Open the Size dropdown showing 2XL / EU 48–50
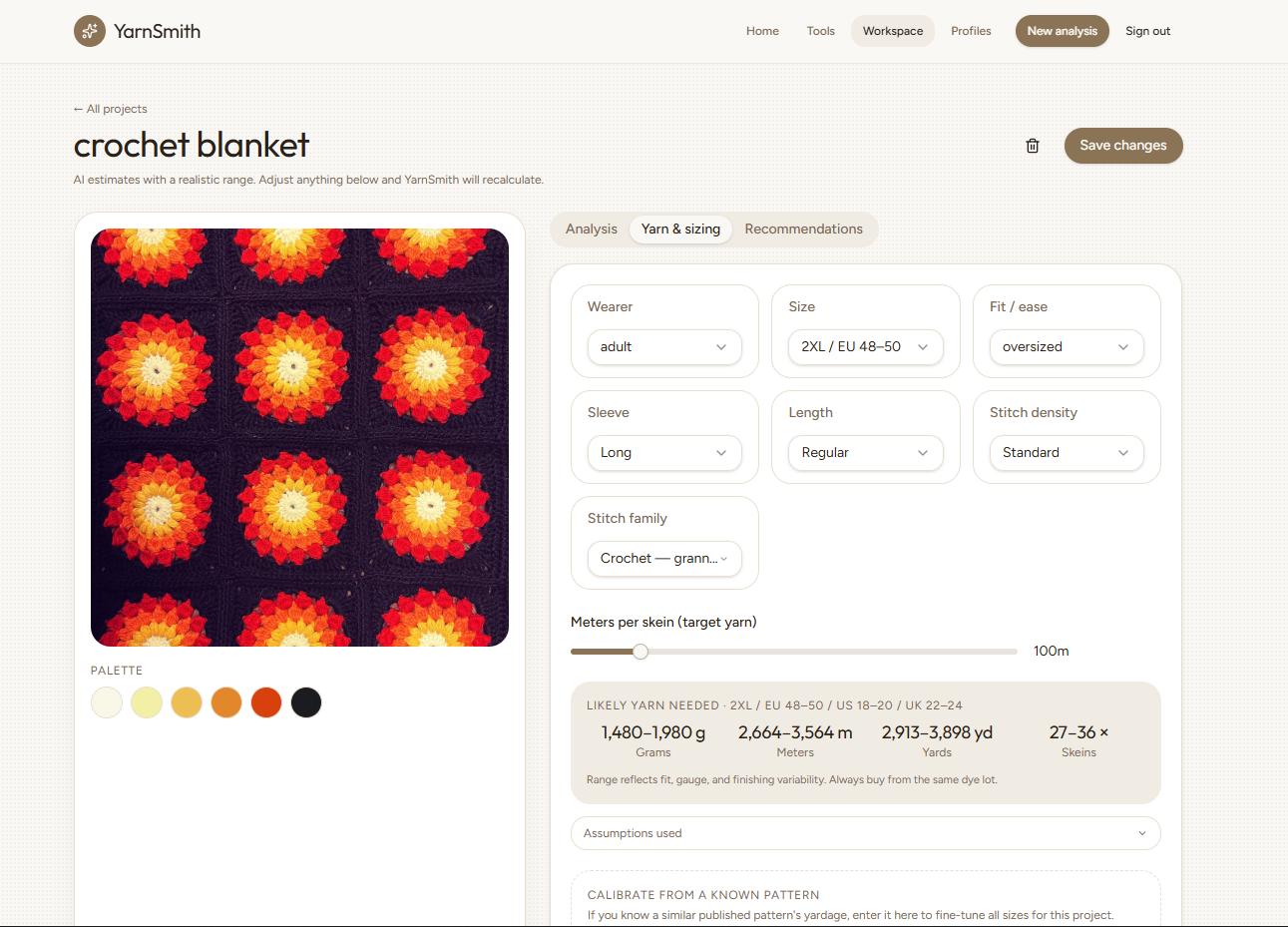 click(866, 347)
